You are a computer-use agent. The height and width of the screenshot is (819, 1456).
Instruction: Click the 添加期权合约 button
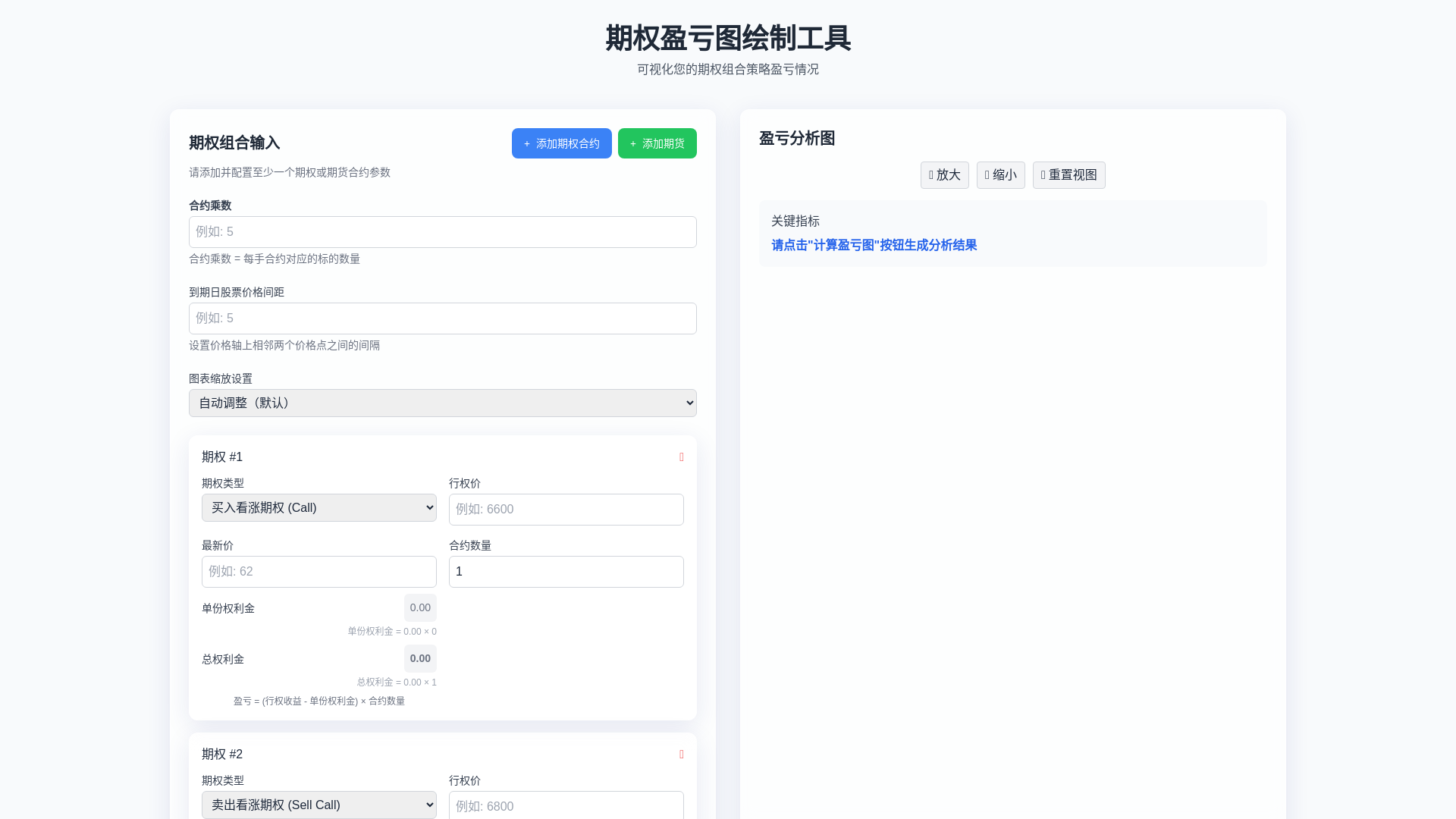[561, 143]
